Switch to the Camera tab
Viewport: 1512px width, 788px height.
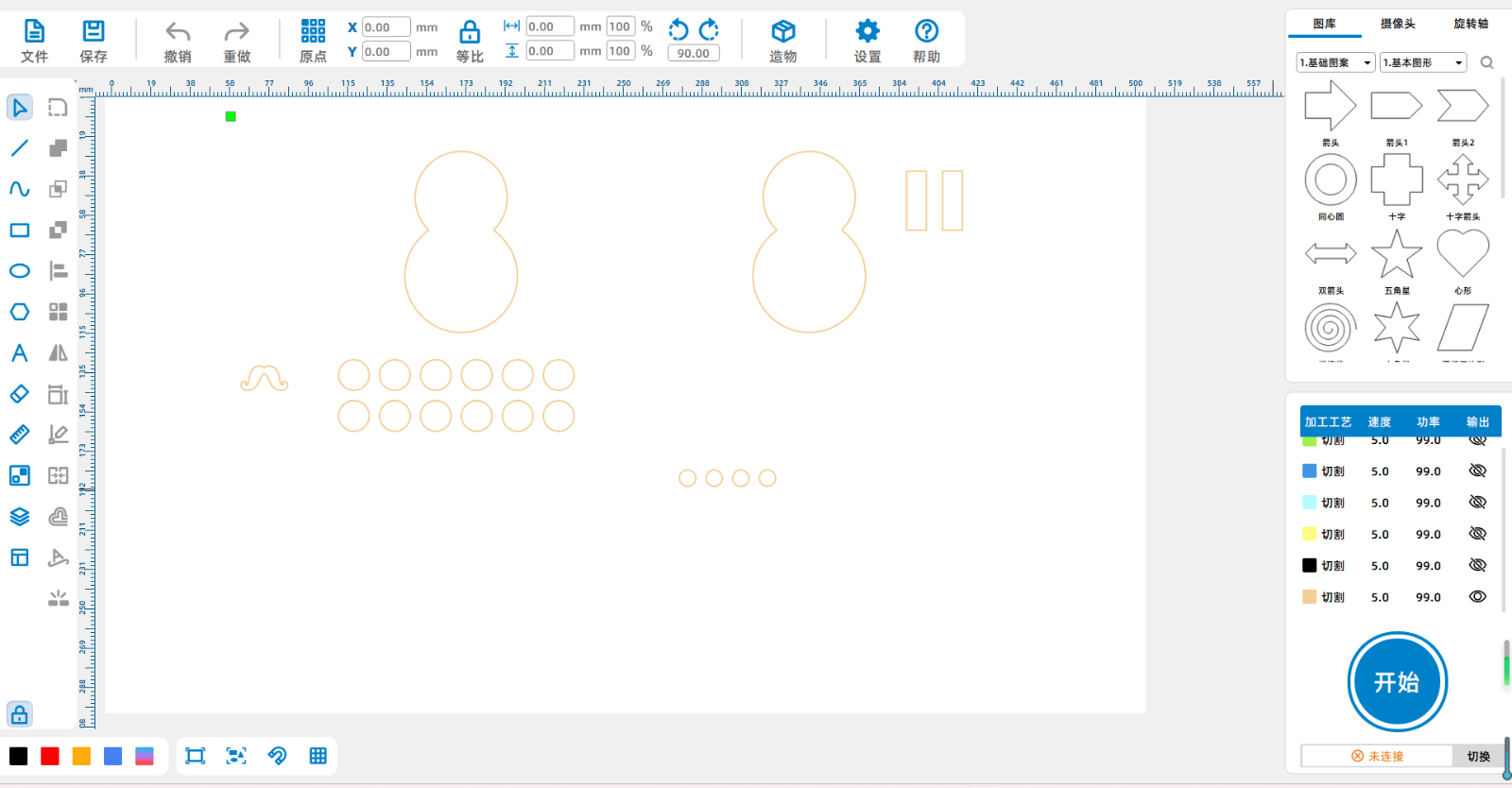click(1398, 24)
